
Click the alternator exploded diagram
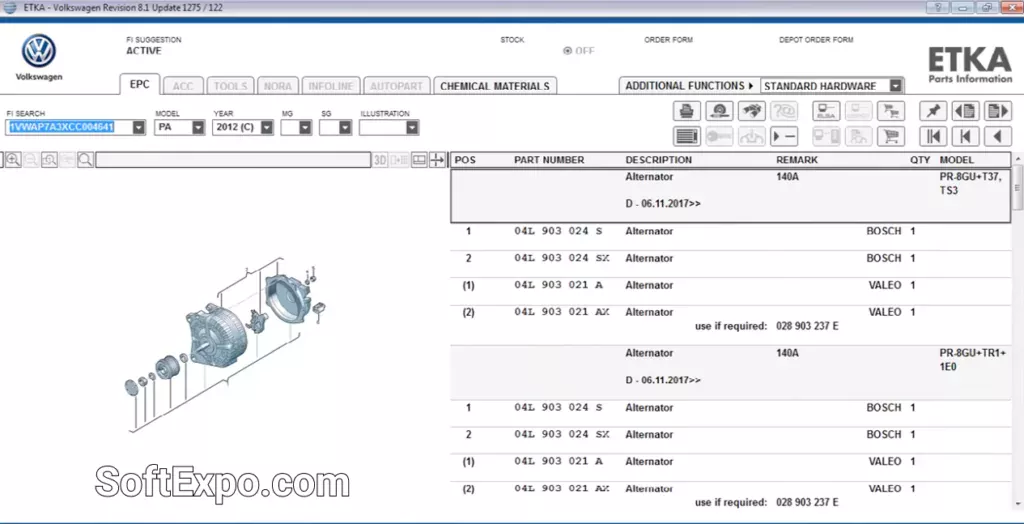pos(225,343)
